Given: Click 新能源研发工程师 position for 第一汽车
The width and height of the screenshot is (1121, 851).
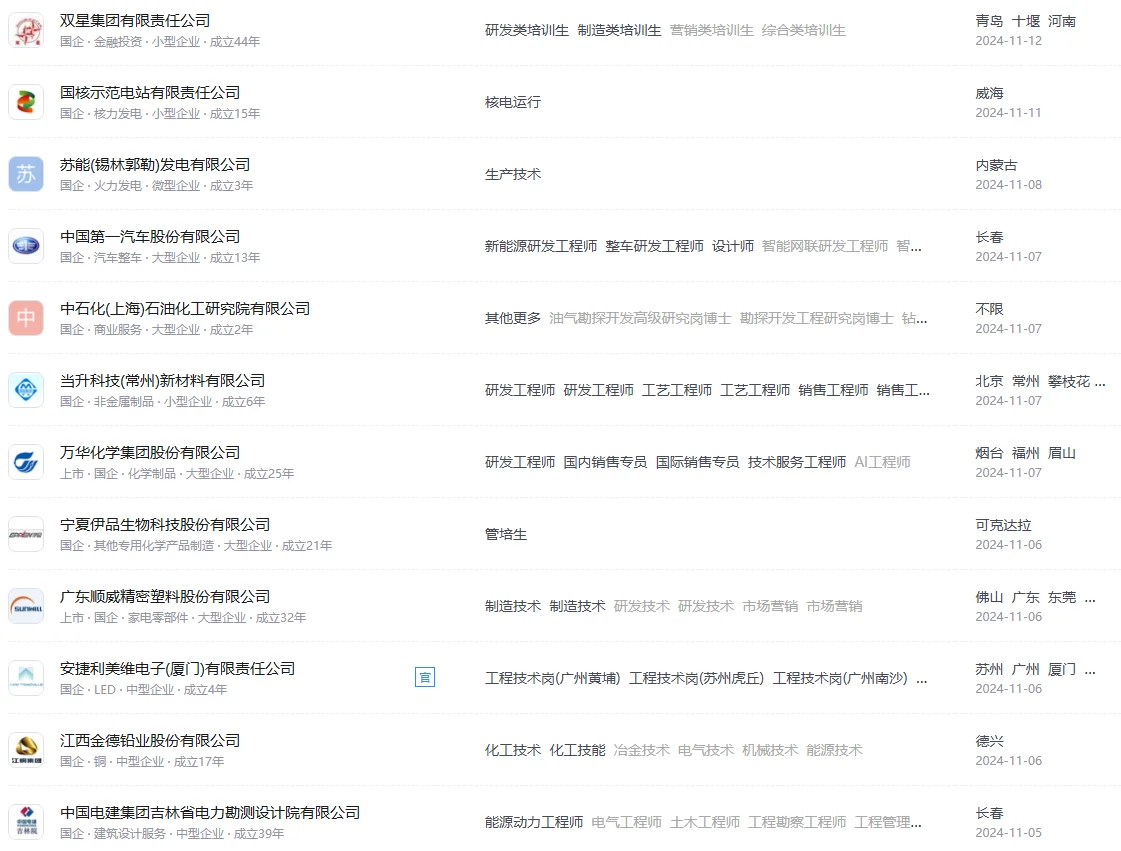Looking at the screenshot, I should (x=540, y=246).
